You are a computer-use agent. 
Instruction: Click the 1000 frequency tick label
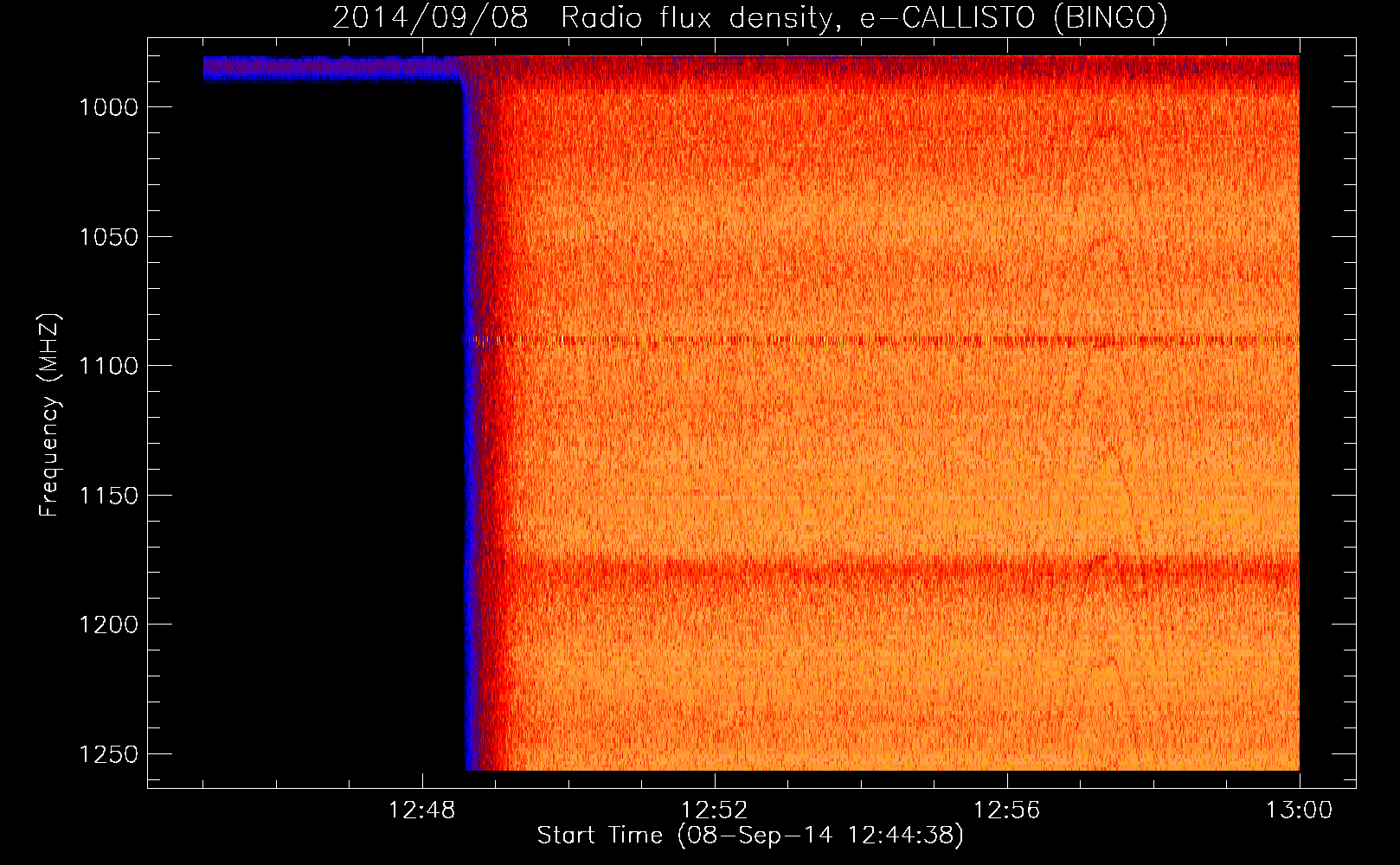(108, 107)
